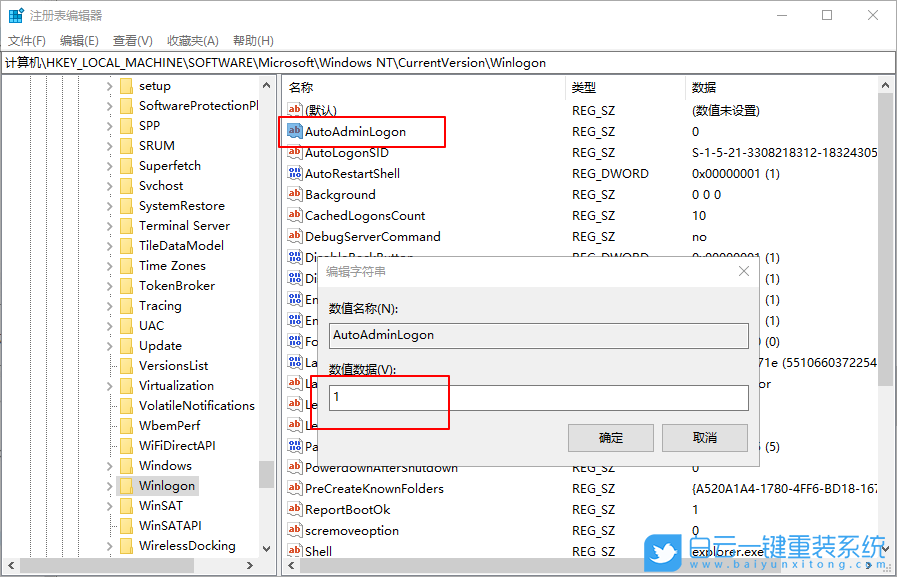This screenshot has width=897, height=577.
Task: Click the Winlogon folder icon in the tree
Action: point(129,485)
